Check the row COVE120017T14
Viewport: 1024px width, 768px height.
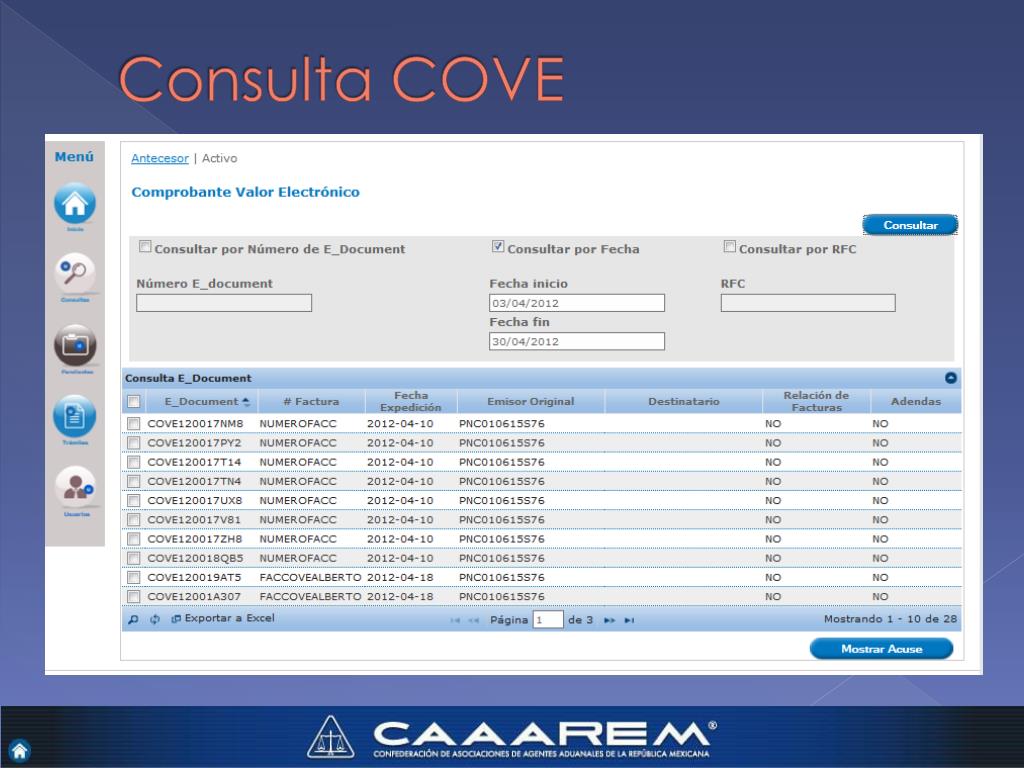(133, 462)
